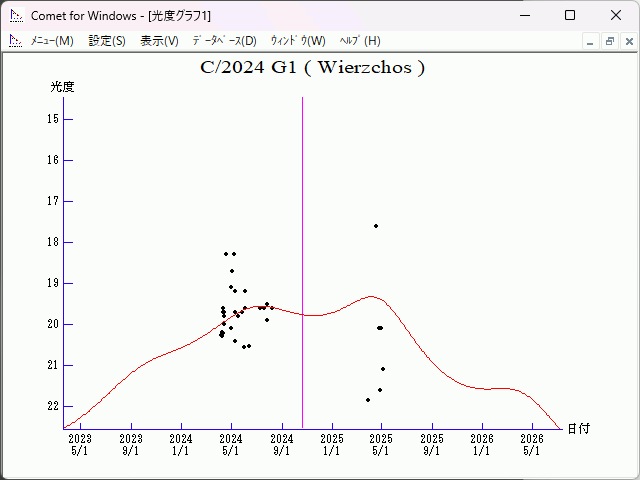This screenshot has width=640, height=480.
Task: Restore the inner graph child window
Action: 609,41
